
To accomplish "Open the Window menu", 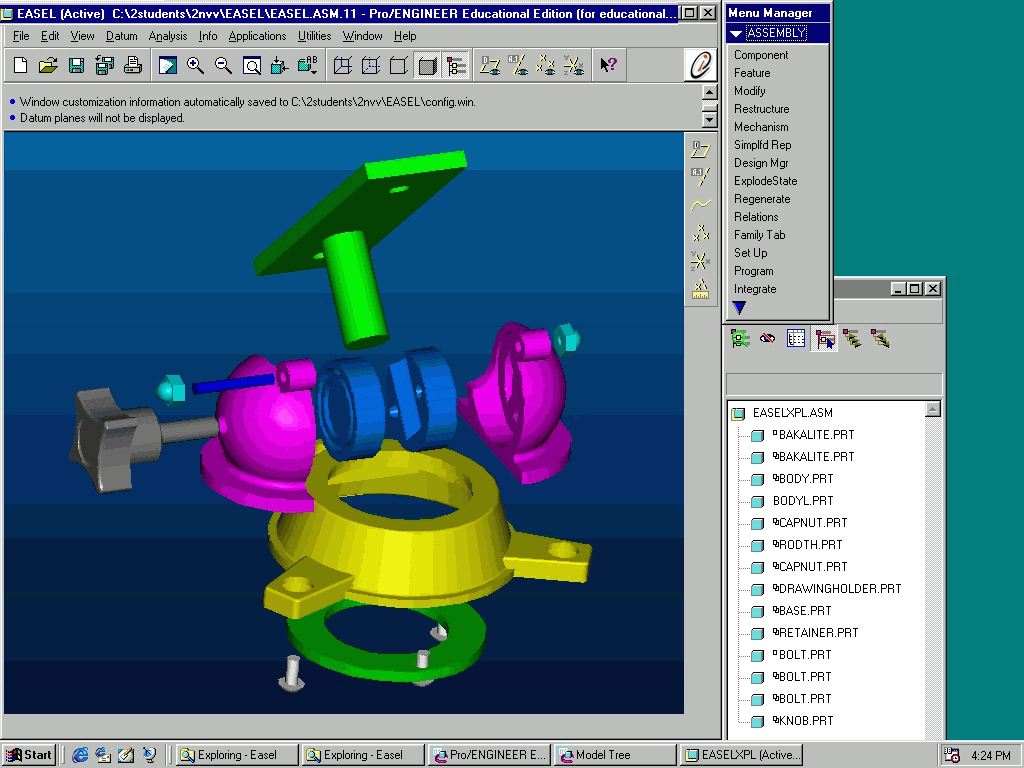I will 362,36.
